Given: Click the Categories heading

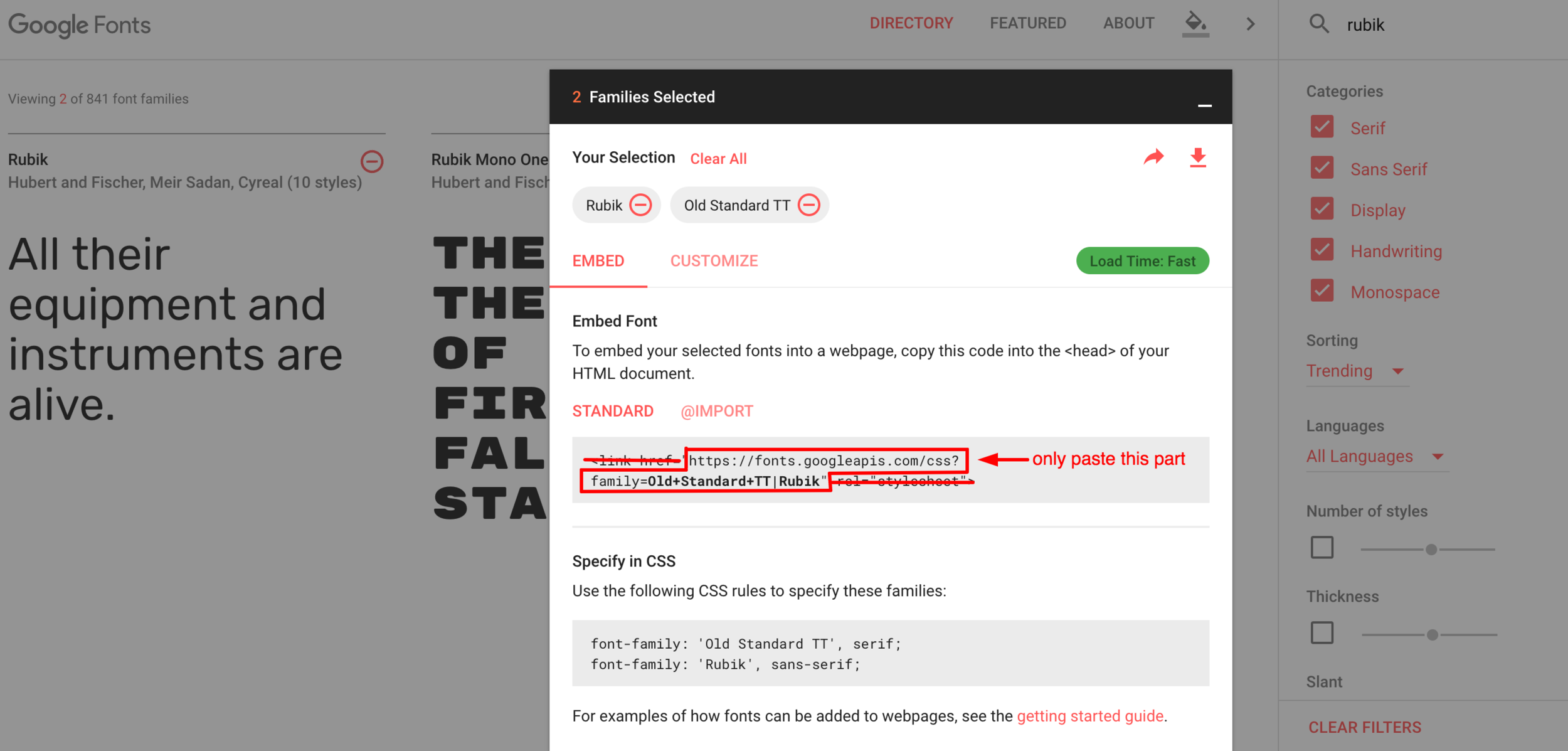Looking at the screenshot, I should 1345,91.
